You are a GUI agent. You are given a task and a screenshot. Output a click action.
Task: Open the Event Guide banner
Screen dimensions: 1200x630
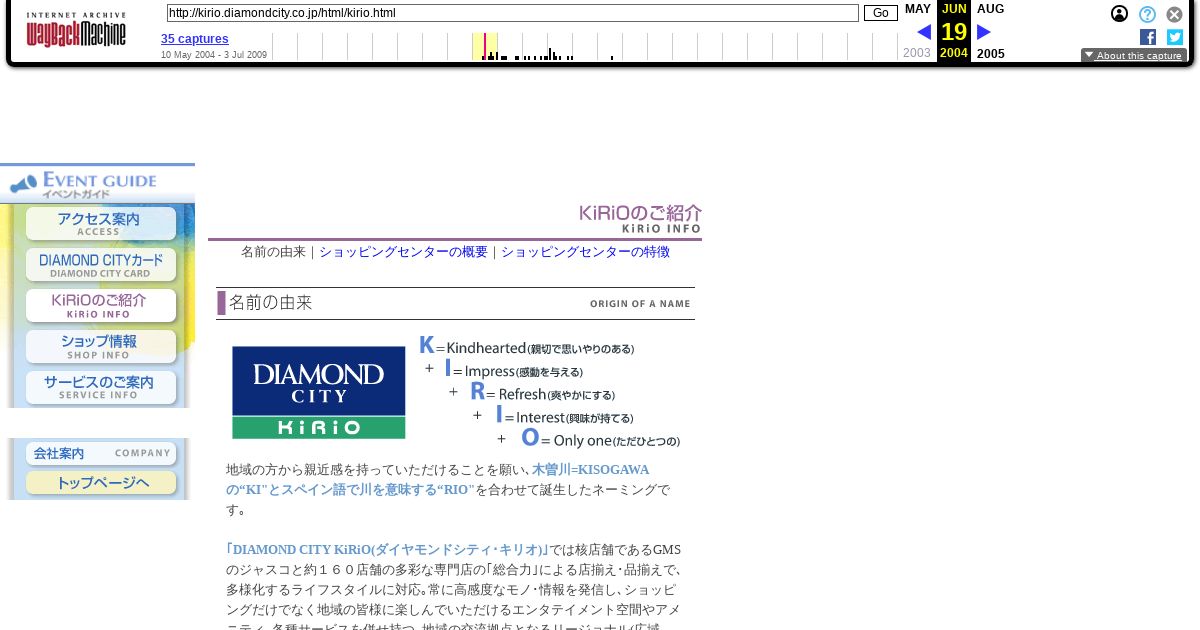[x=97, y=183]
